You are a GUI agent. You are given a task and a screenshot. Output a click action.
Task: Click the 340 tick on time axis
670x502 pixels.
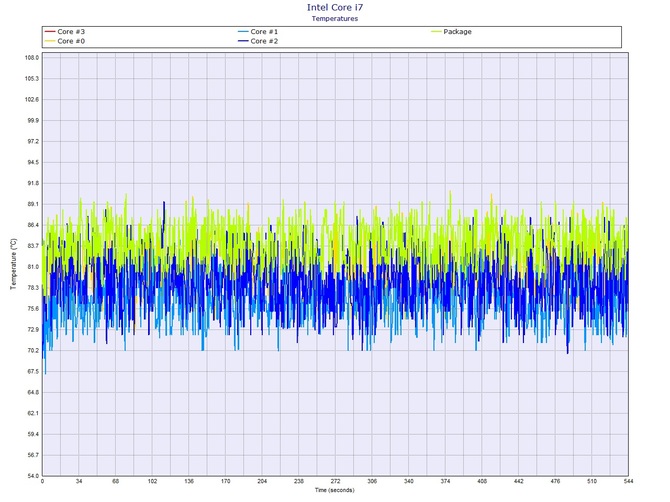click(408, 481)
